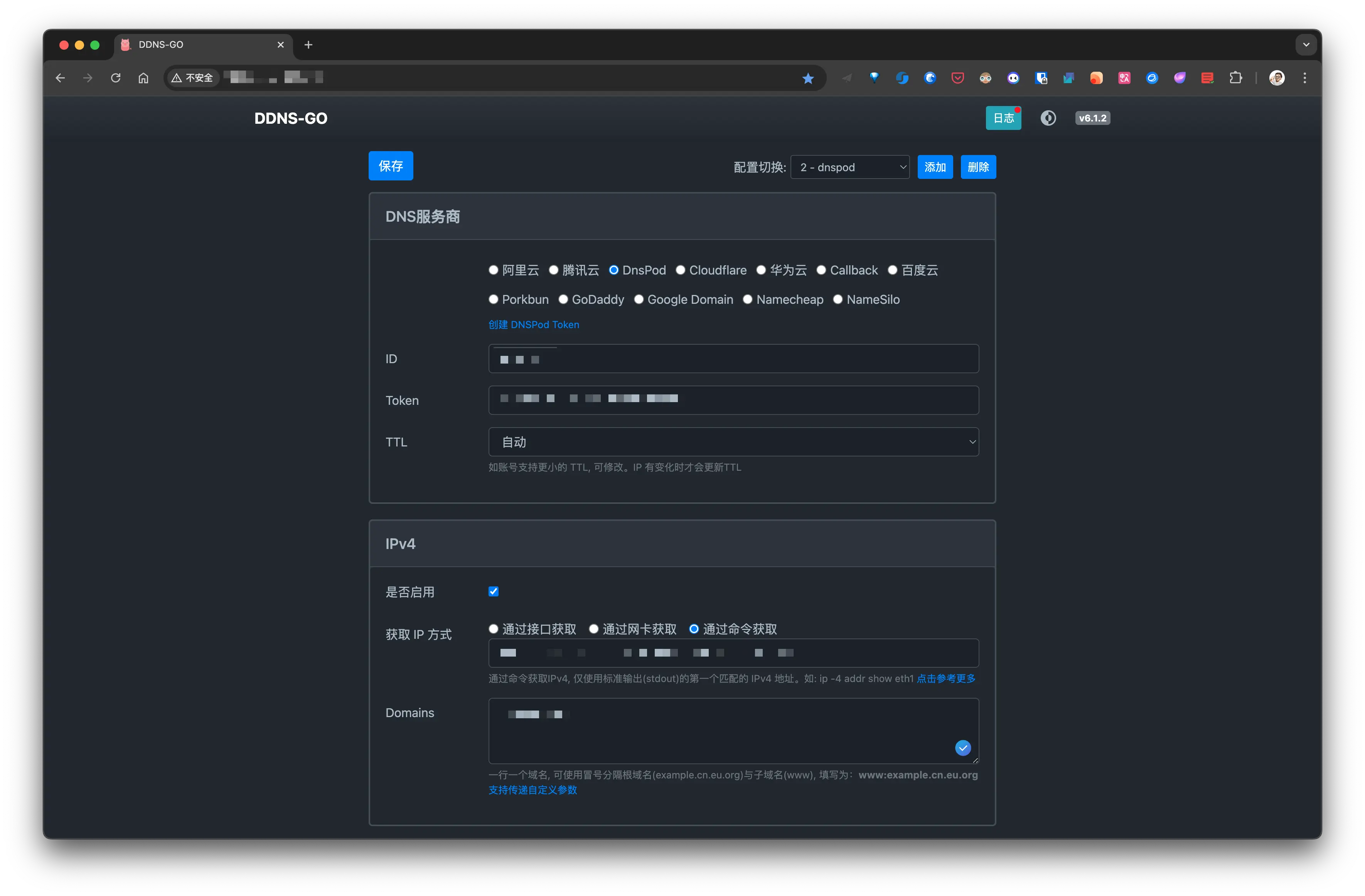Expand the TTL 自动 dropdown
The image size is (1365, 896).
click(x=733, y=442)
